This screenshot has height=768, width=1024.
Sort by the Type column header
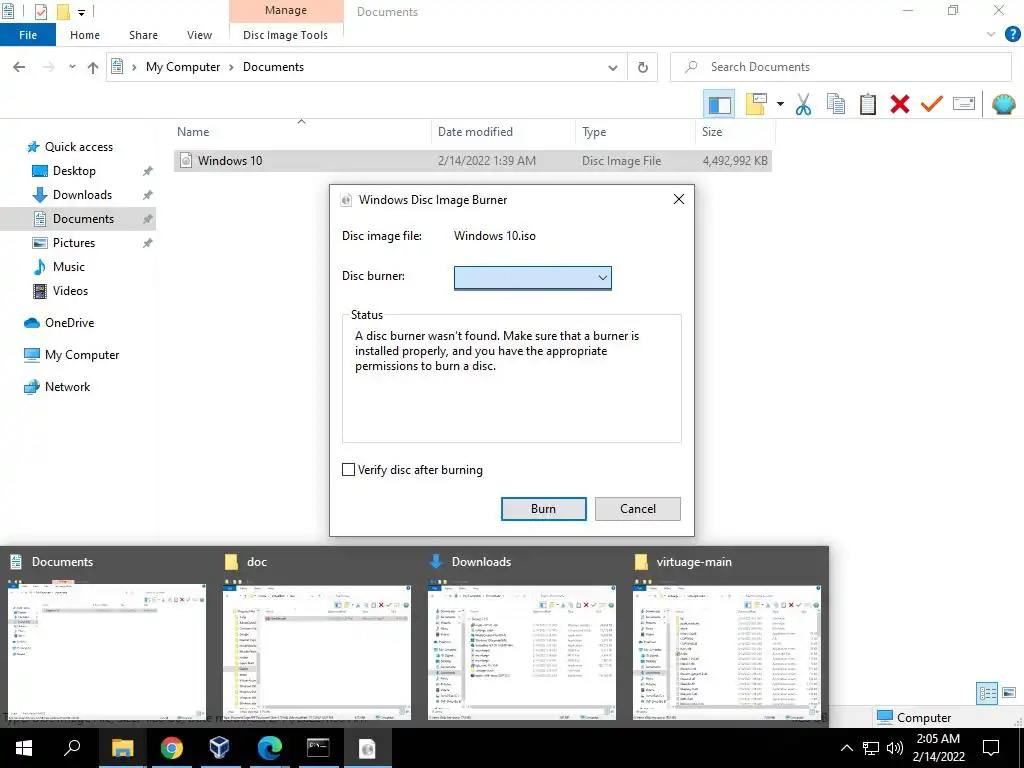635,131
